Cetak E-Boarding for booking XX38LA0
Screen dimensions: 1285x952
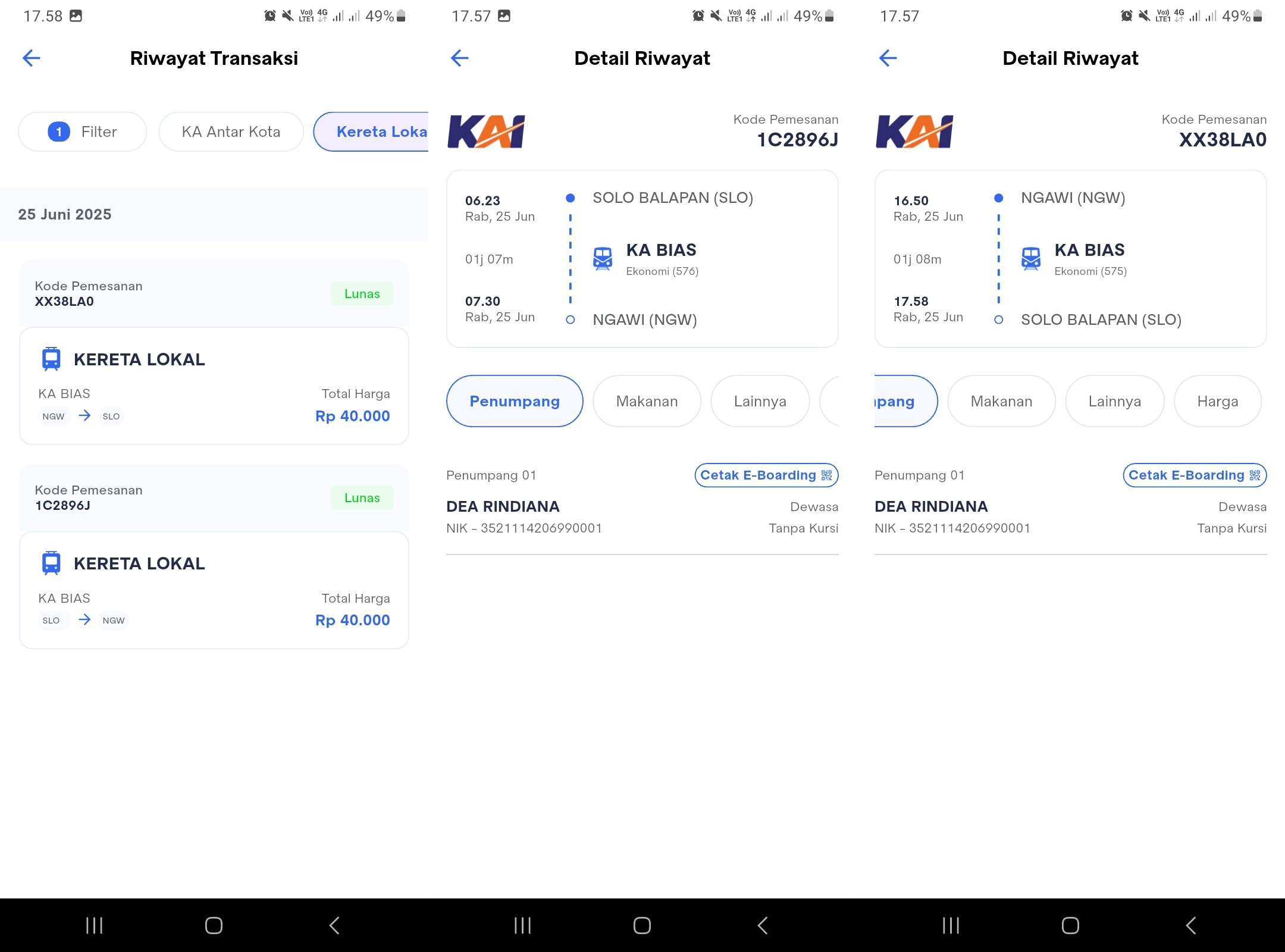[1195, 475]
